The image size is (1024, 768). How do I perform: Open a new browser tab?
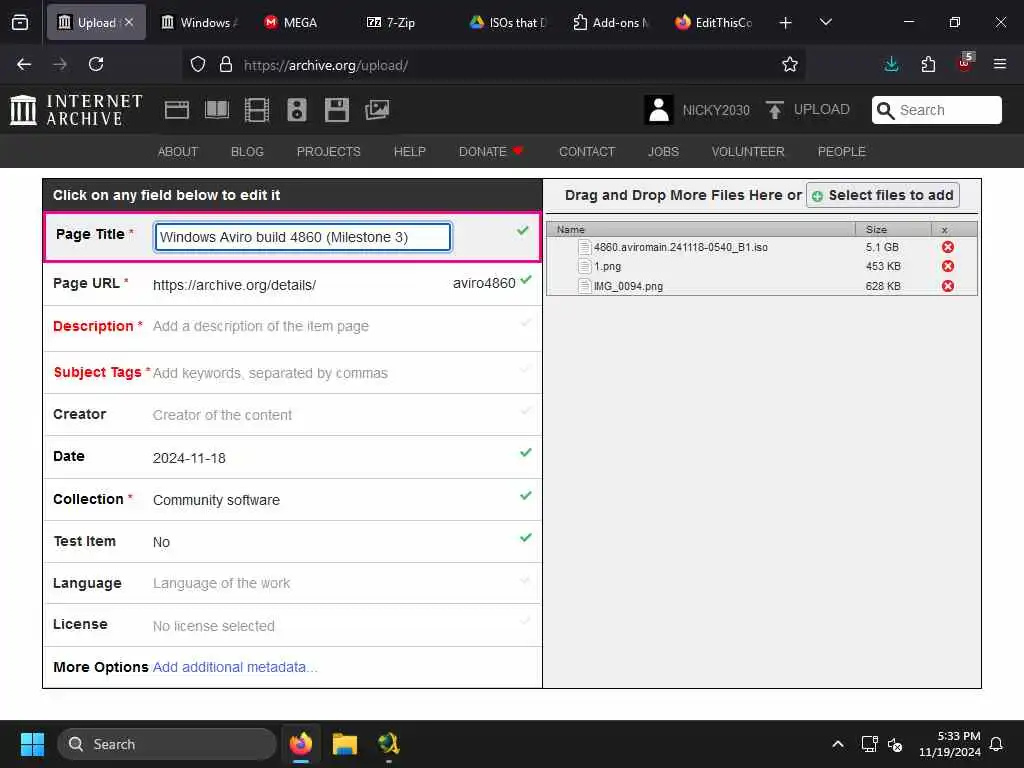(x=786, y=23)
